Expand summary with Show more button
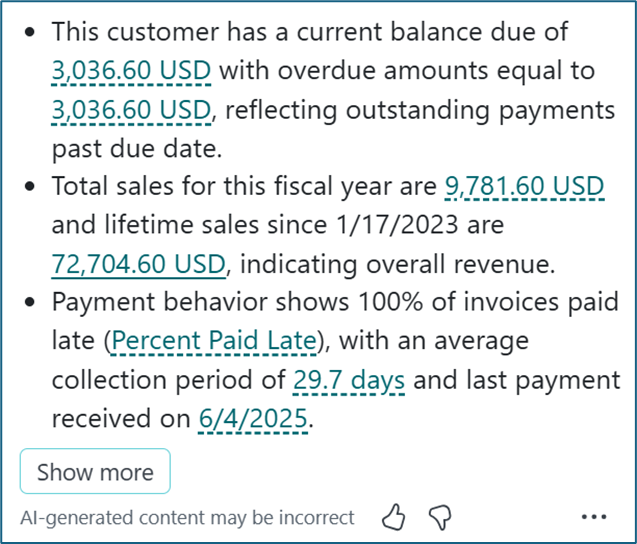The image size is (637, 544). pyautogui.click(x=95, y=472)
